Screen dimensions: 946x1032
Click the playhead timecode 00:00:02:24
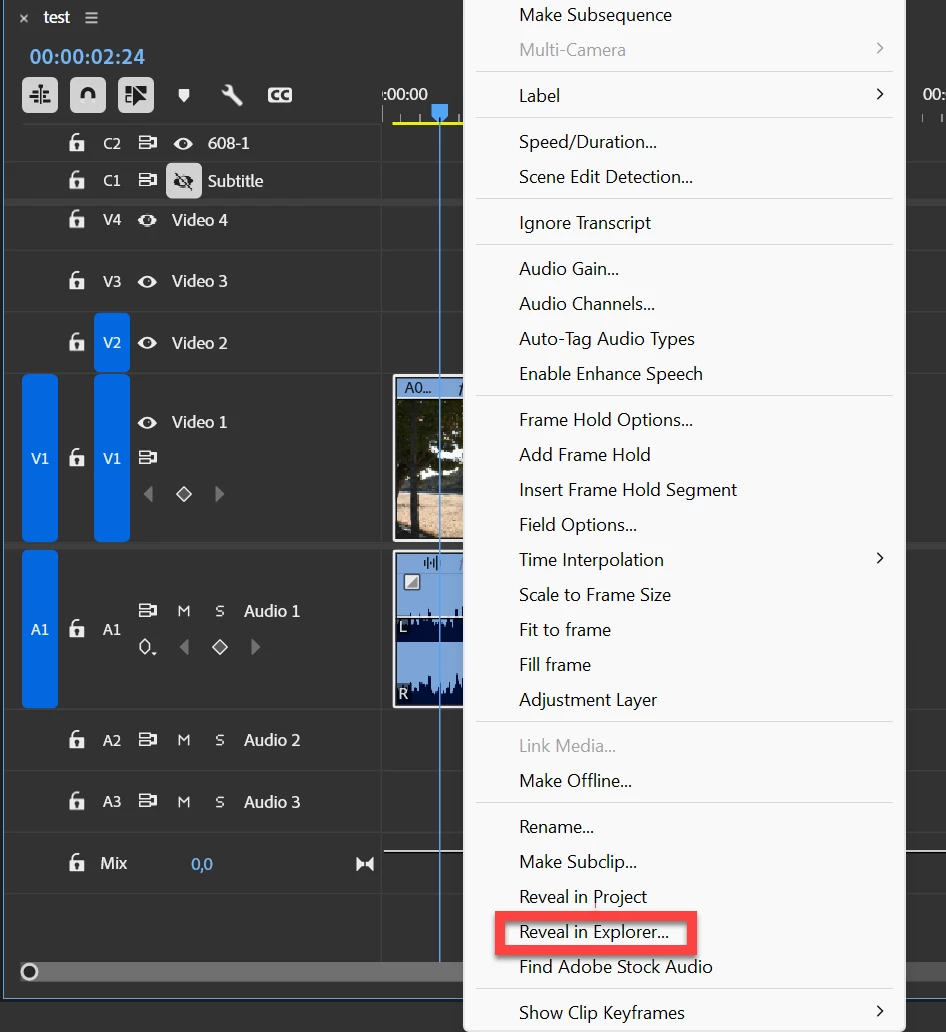point(87,57)
